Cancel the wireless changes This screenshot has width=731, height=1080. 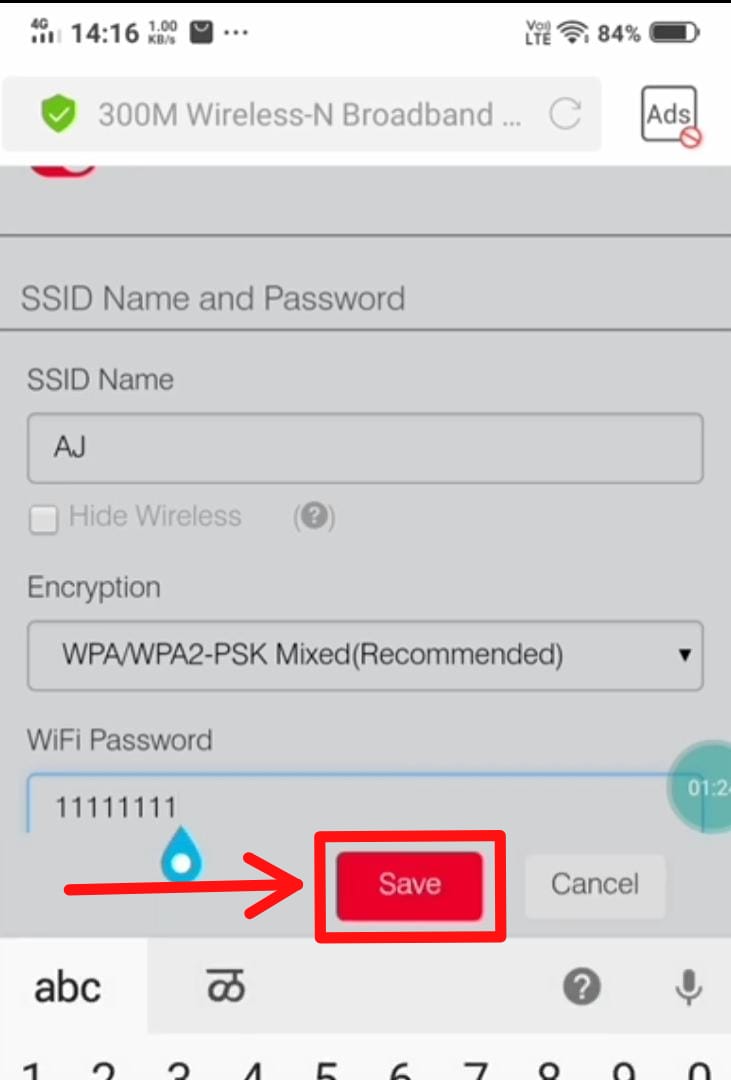point(595,885)
